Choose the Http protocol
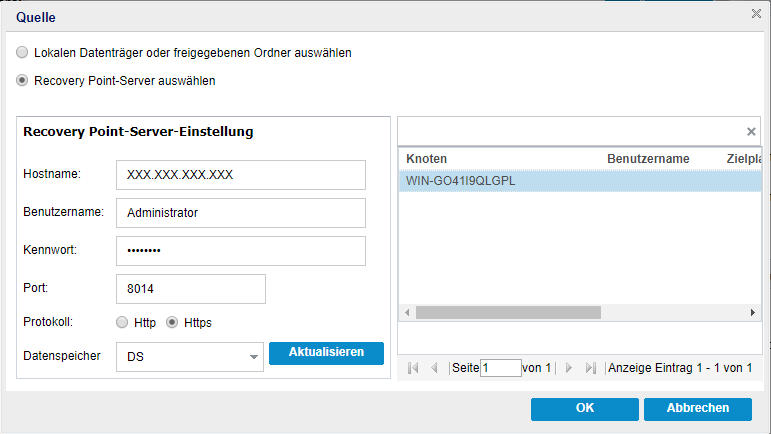The image size is (771, 434). point(122,322)
